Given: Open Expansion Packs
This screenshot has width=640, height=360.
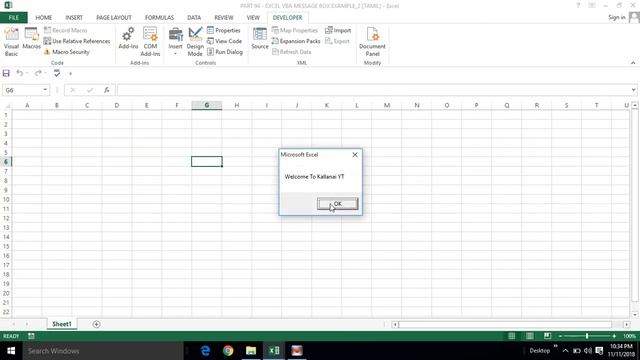Looking at the screenshot, I should coord(296,41).
